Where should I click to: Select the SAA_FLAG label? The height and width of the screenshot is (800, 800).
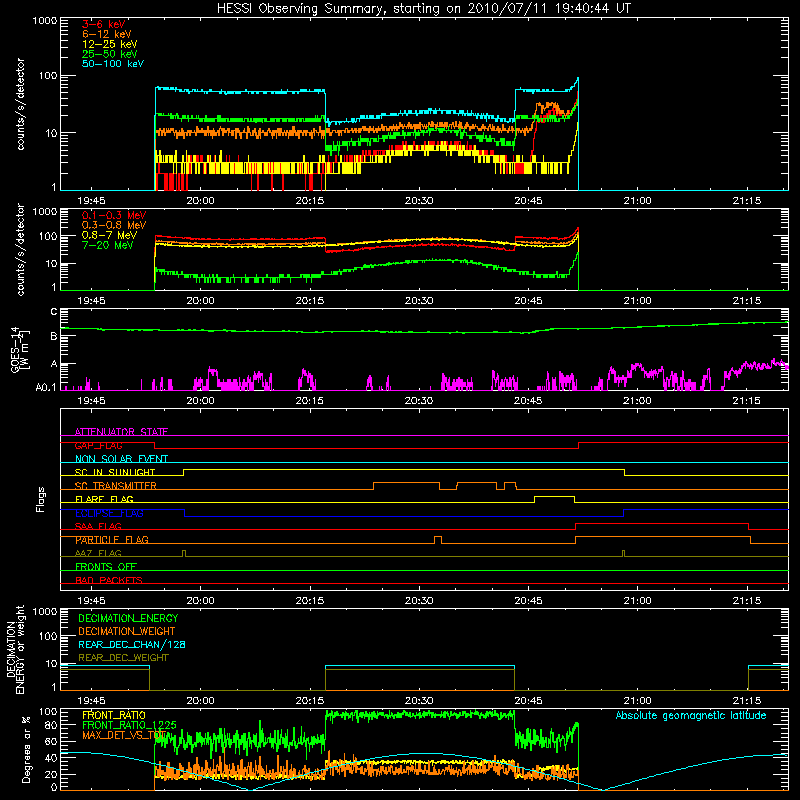(98, 526)
